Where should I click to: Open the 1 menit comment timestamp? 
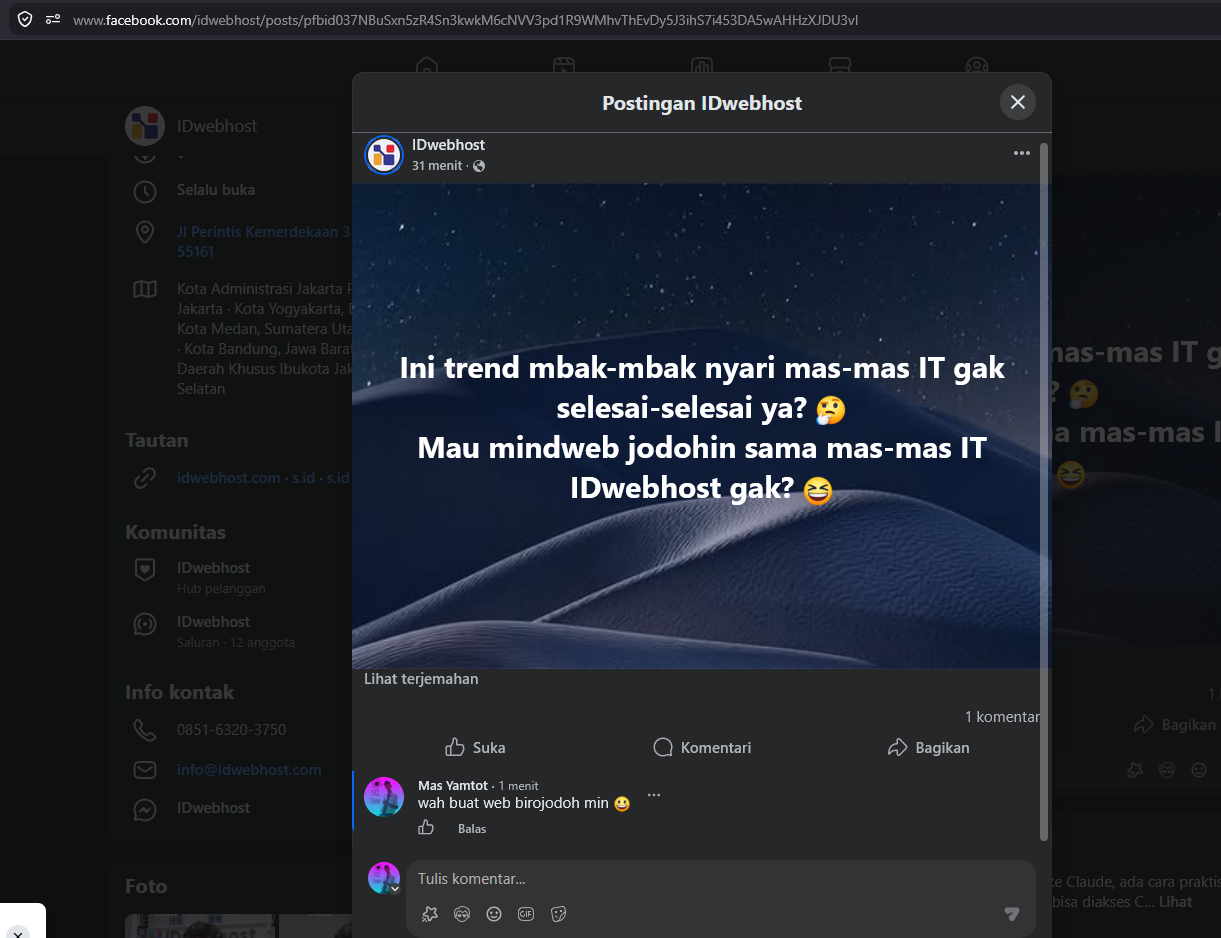(519, 786)
